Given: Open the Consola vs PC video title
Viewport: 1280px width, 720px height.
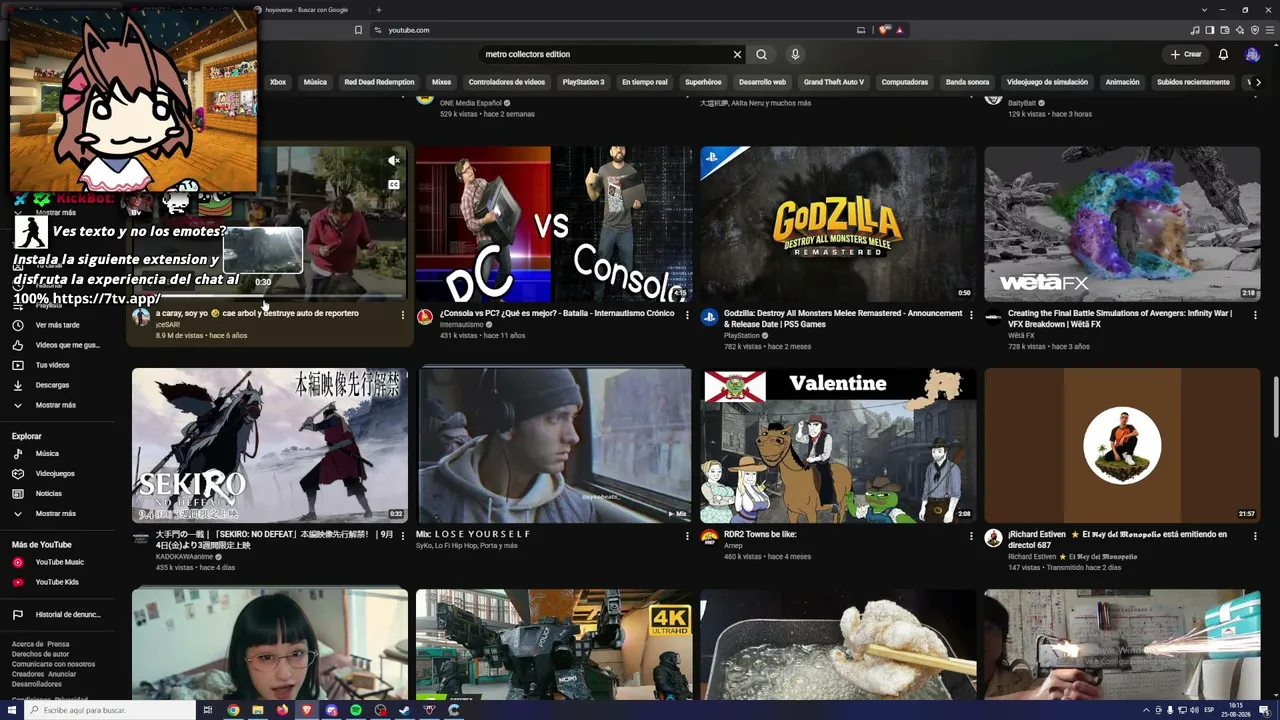Looking at the screenshot, I should [x=557, y=313].
